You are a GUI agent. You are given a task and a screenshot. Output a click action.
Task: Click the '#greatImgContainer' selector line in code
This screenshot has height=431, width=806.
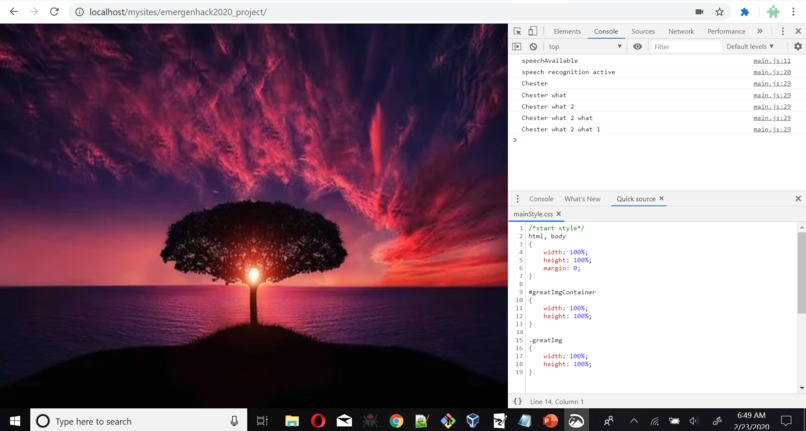562,292
